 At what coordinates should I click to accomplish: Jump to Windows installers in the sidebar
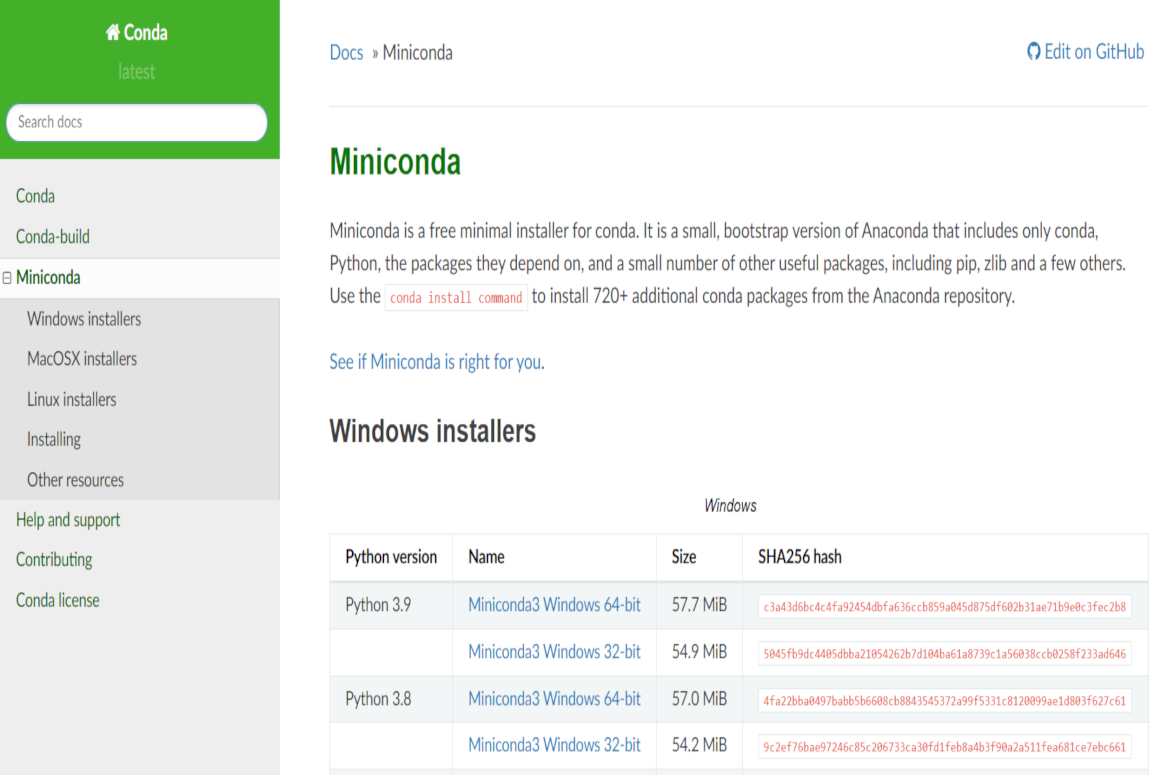(x=84, y=319)
